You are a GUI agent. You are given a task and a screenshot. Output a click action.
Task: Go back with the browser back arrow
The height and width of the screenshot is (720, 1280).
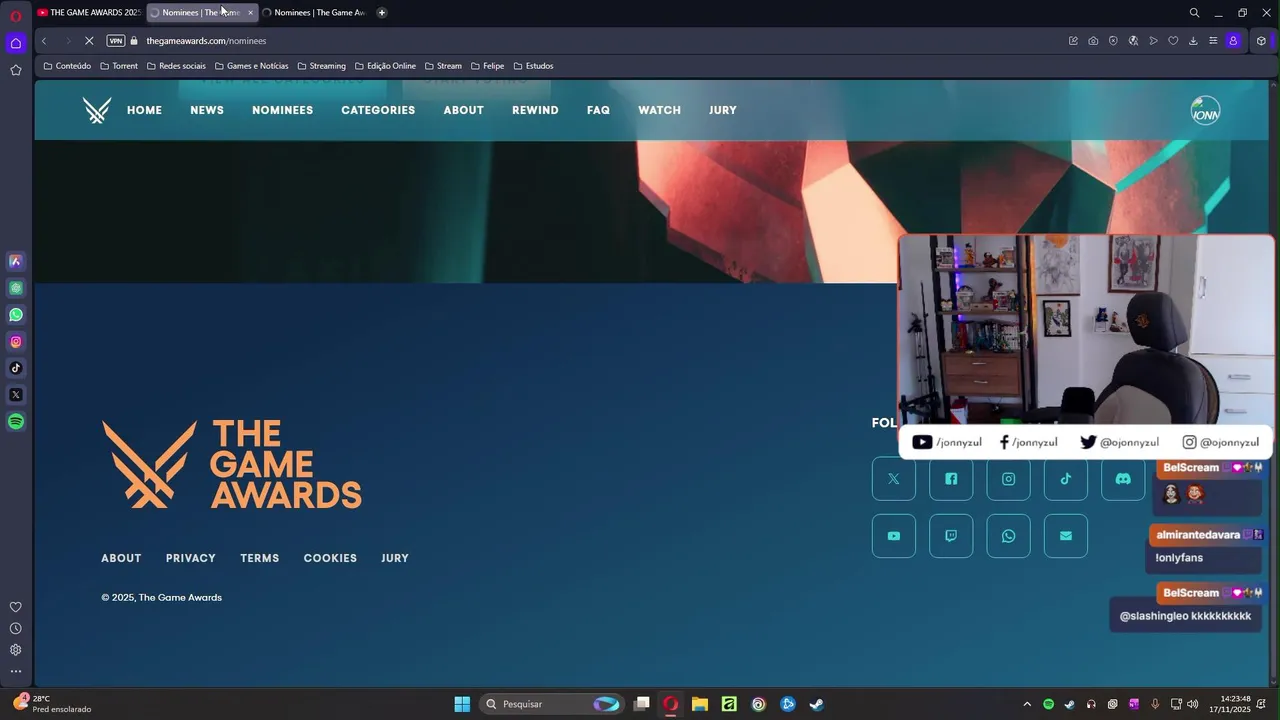point(44,41)
